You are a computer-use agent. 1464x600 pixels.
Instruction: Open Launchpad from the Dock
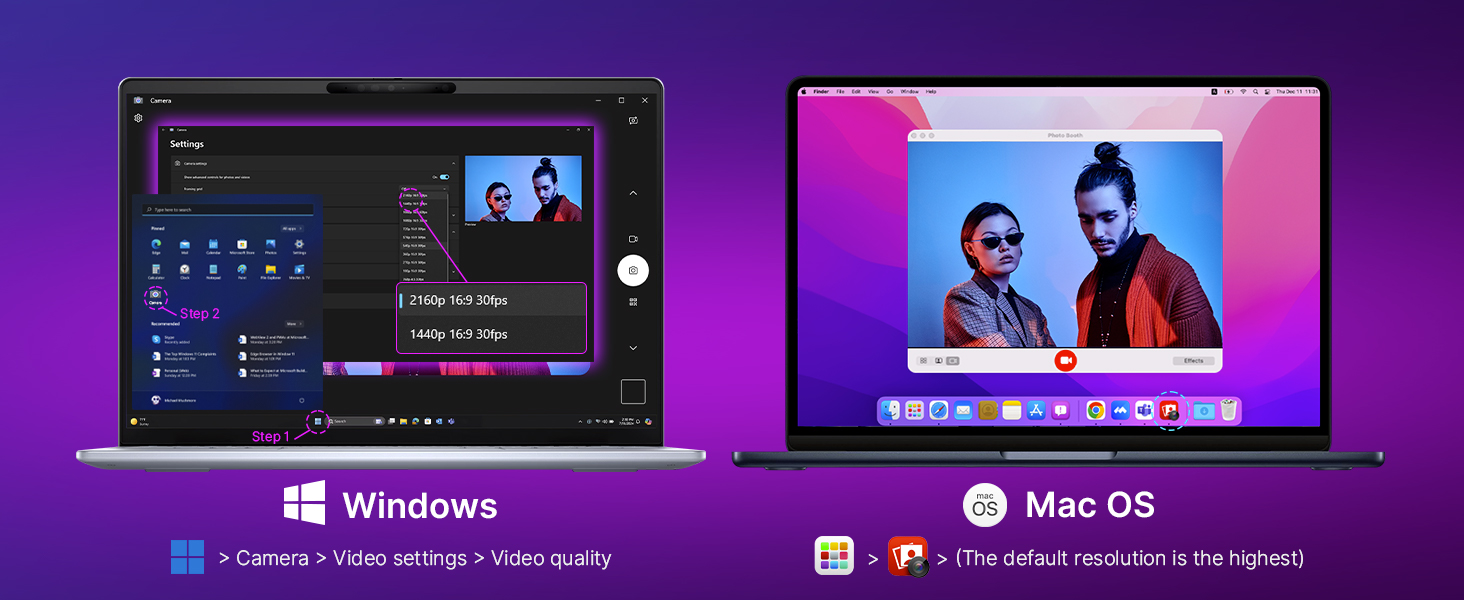(913, 410)
